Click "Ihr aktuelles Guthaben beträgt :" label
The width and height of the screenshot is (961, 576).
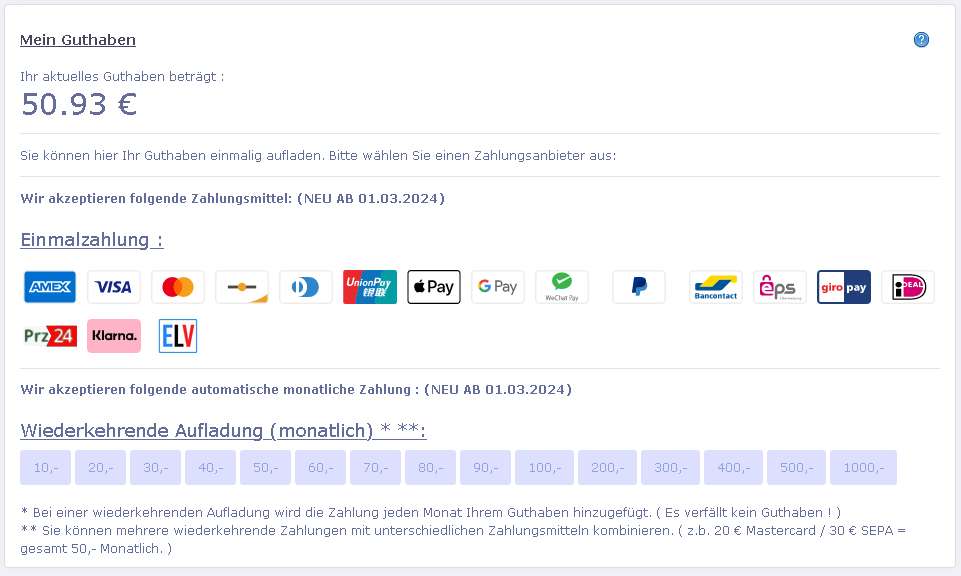[x=123, y=77]
